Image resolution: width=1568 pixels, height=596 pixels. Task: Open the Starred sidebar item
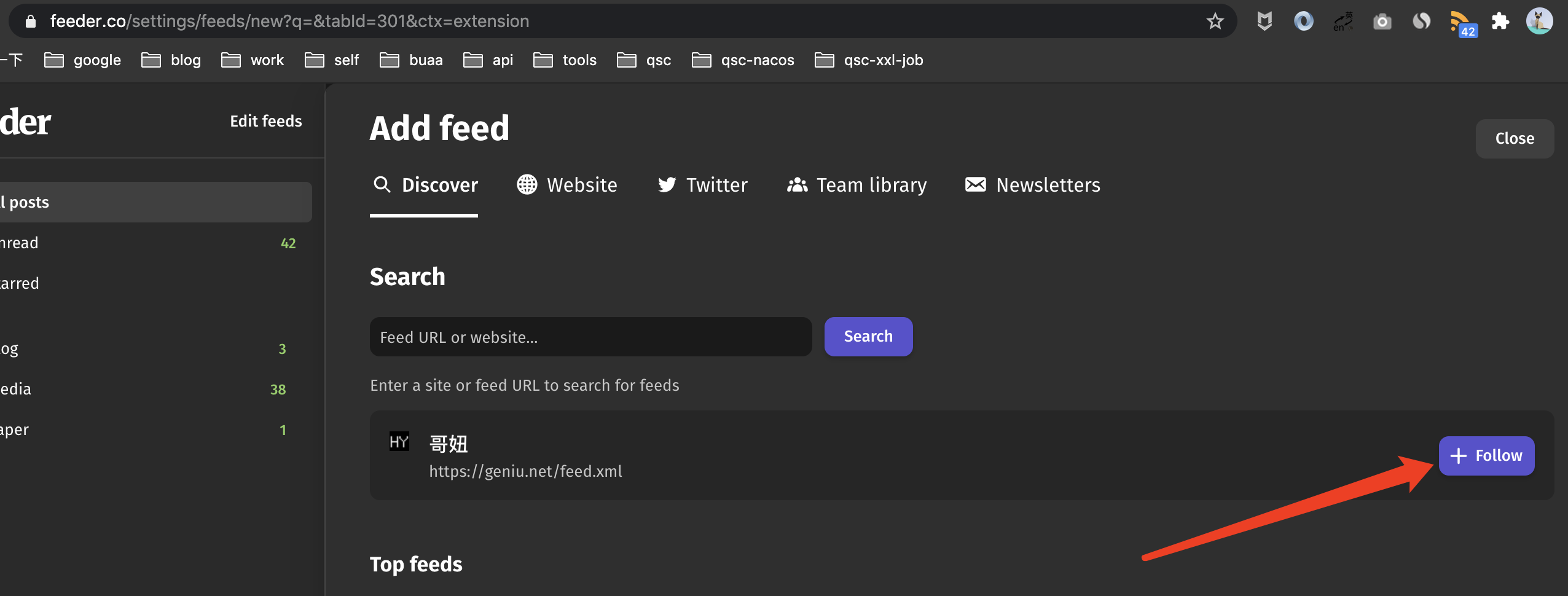[x=156, y=284]
